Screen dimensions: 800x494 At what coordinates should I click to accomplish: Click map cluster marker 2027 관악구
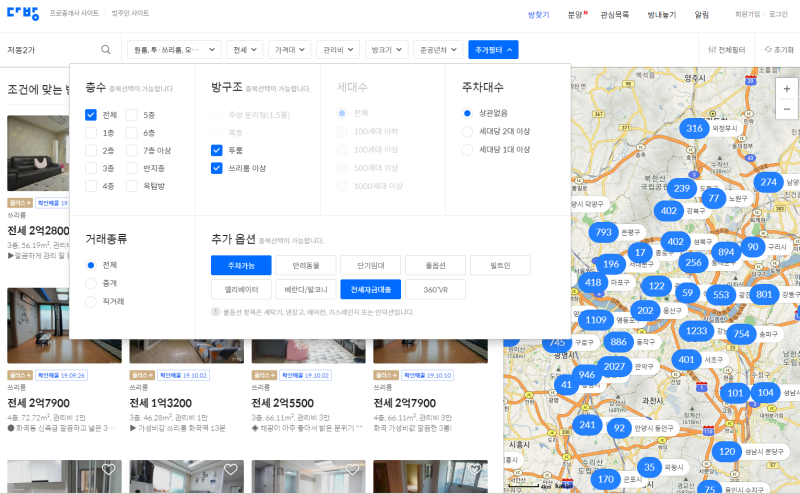[614, 366]
